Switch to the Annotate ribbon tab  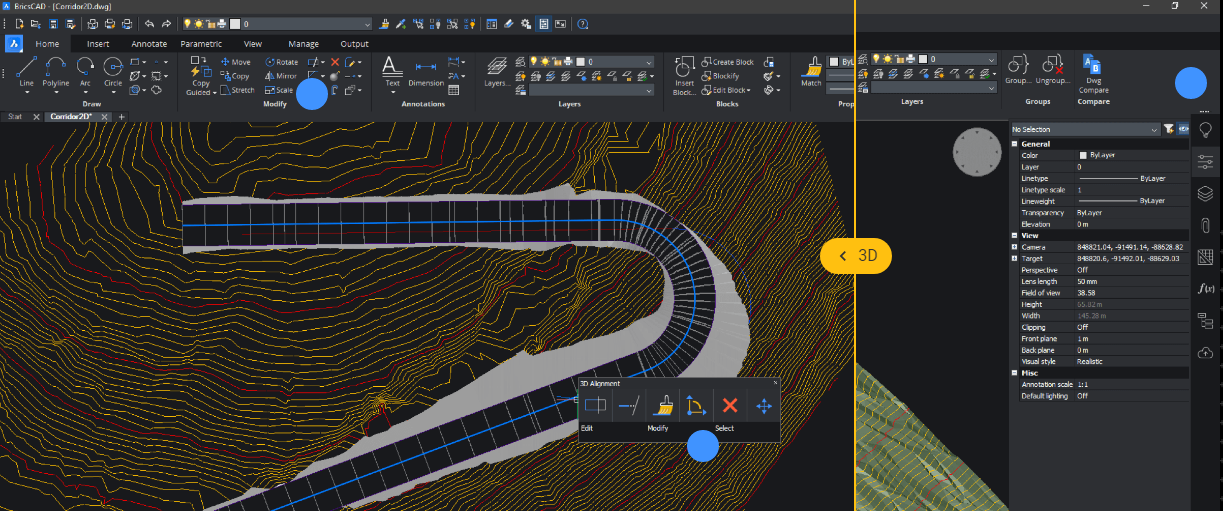(149, 44)
